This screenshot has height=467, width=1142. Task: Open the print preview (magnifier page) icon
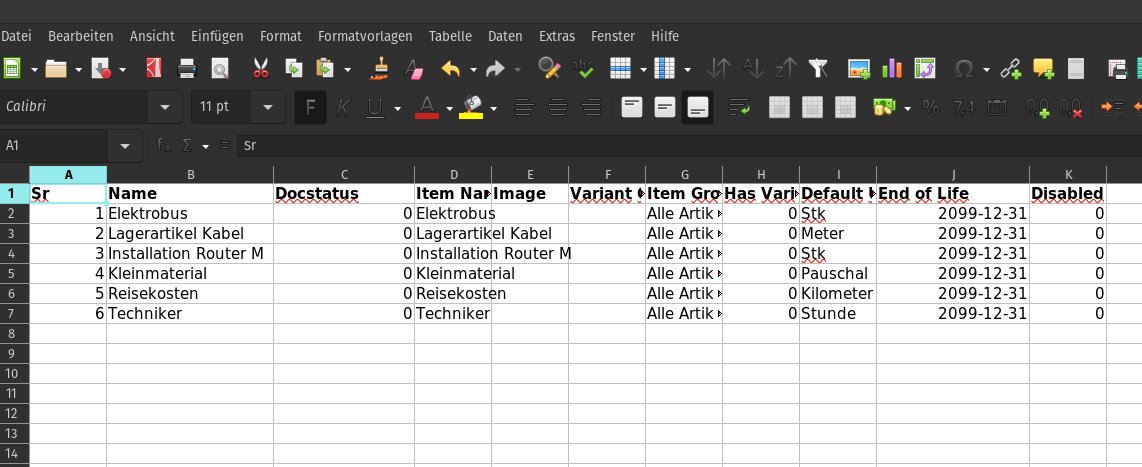click(x=219, y=69)
